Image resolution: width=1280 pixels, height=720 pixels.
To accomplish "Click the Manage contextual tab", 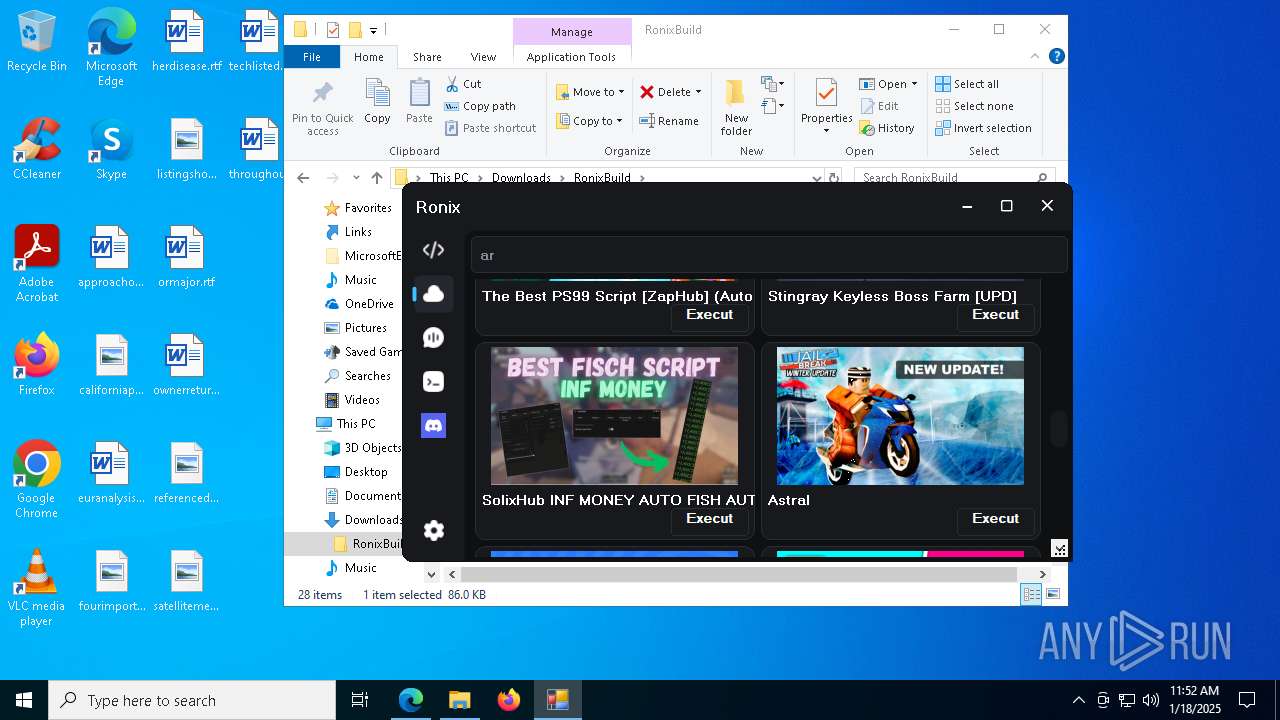I will [x=572, y=31].
